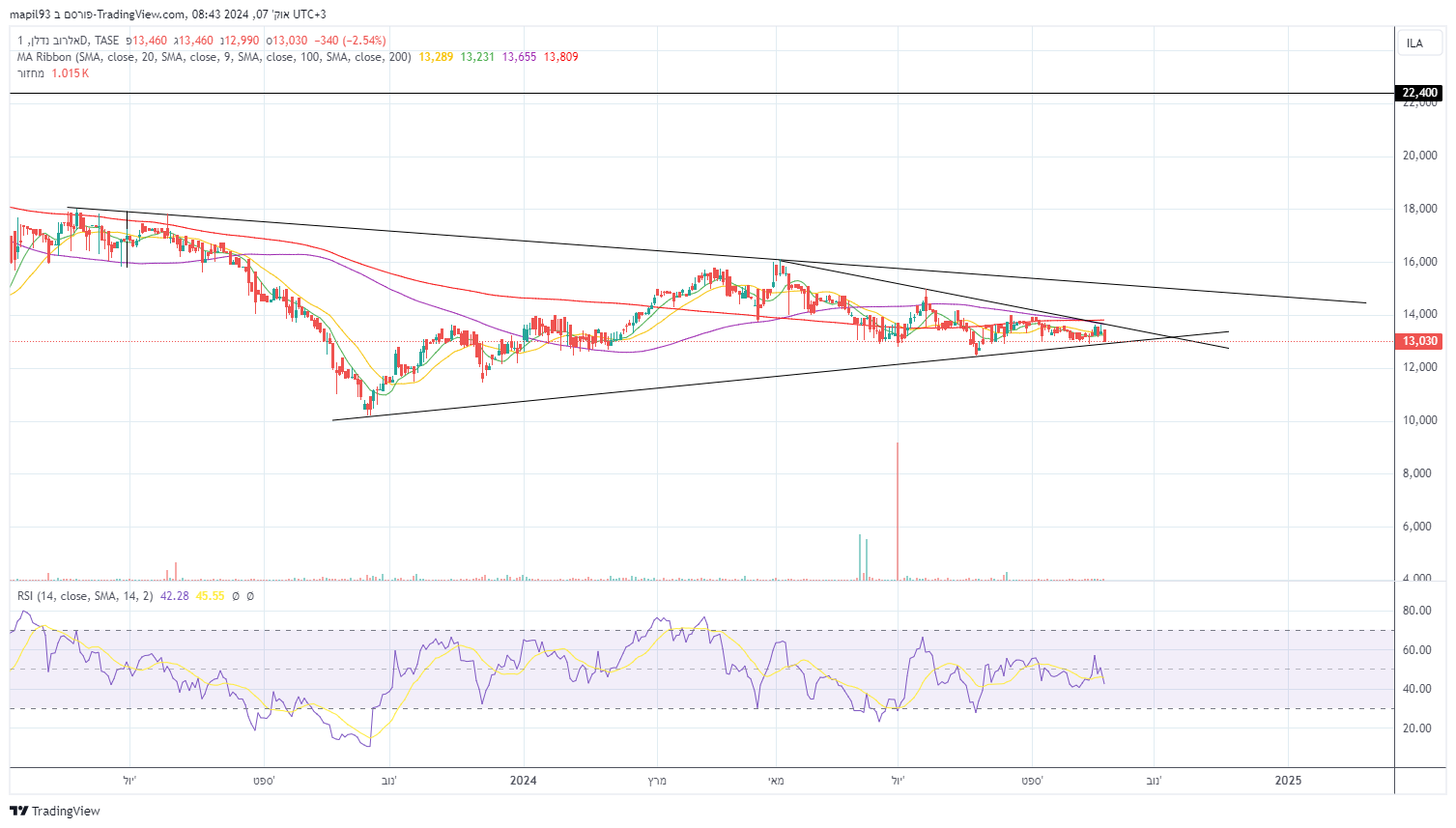Click the tall red volume spike bar

898,511
